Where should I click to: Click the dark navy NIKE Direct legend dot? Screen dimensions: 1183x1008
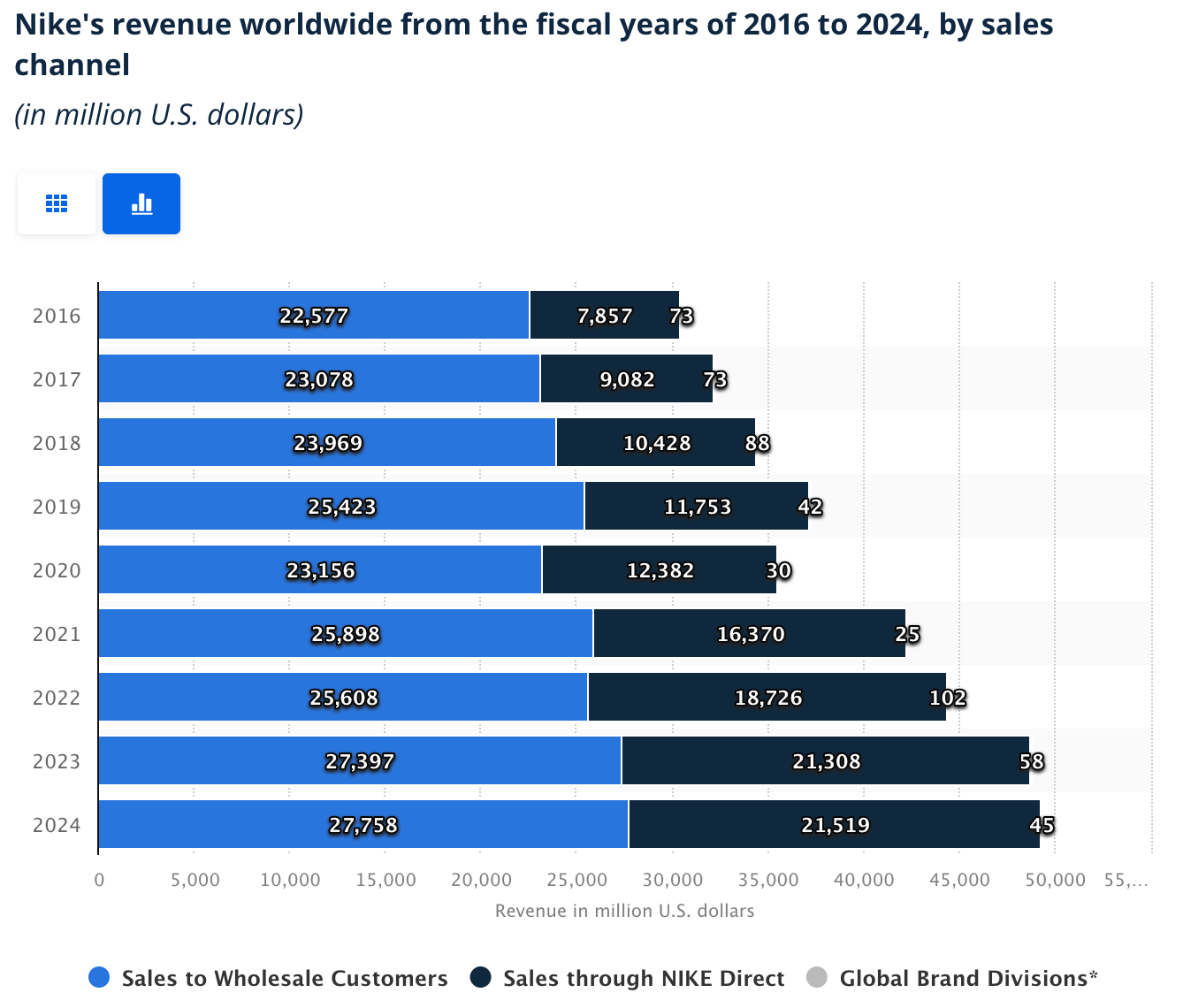[480, 978]
